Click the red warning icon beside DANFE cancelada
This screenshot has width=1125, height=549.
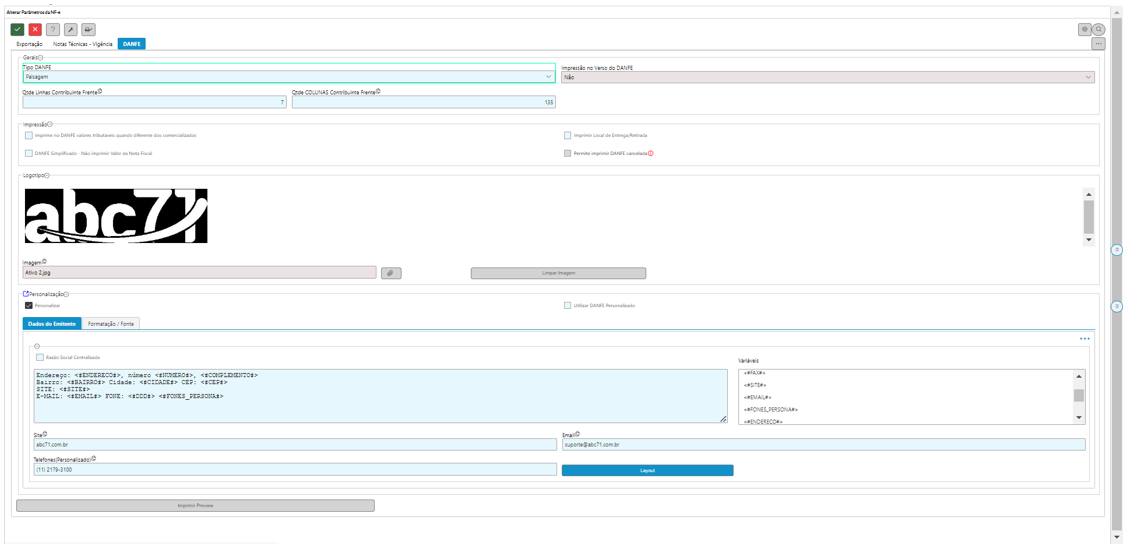pos(650,154)
